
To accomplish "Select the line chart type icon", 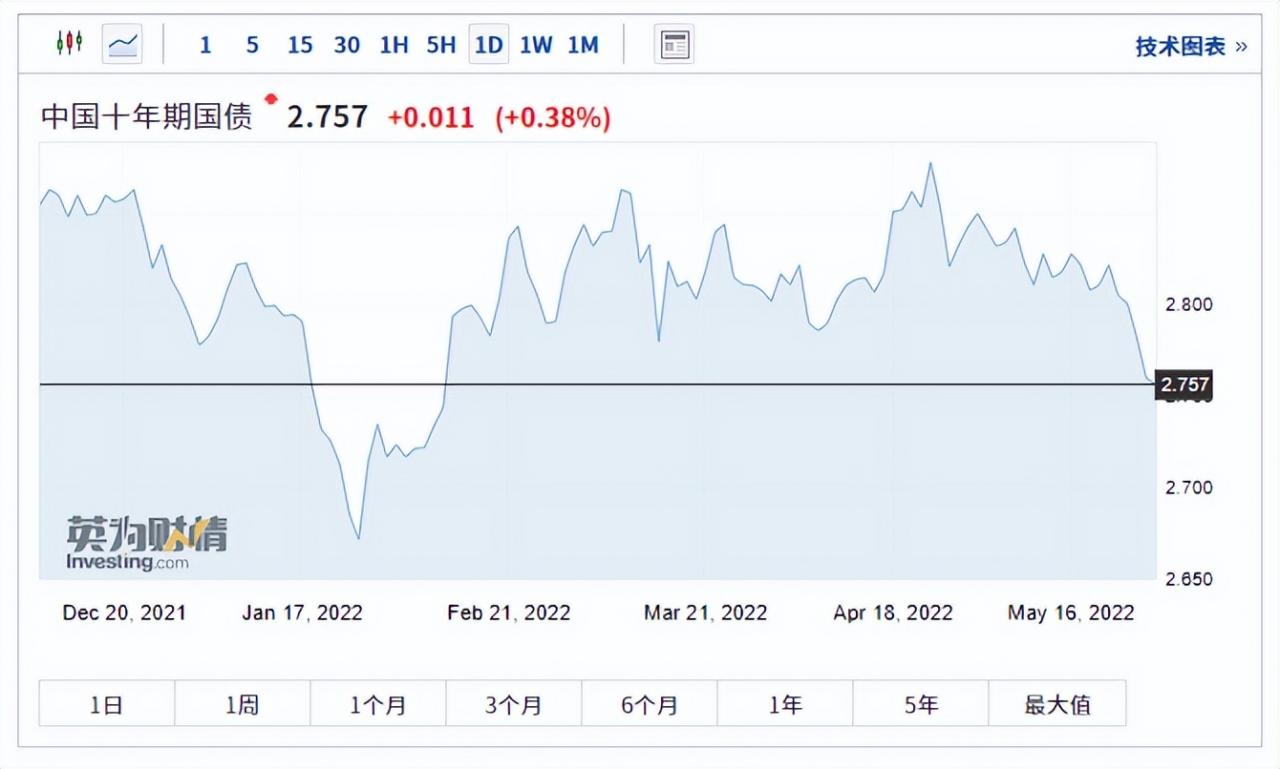I will pyautogui.click(x=123, y=44).
